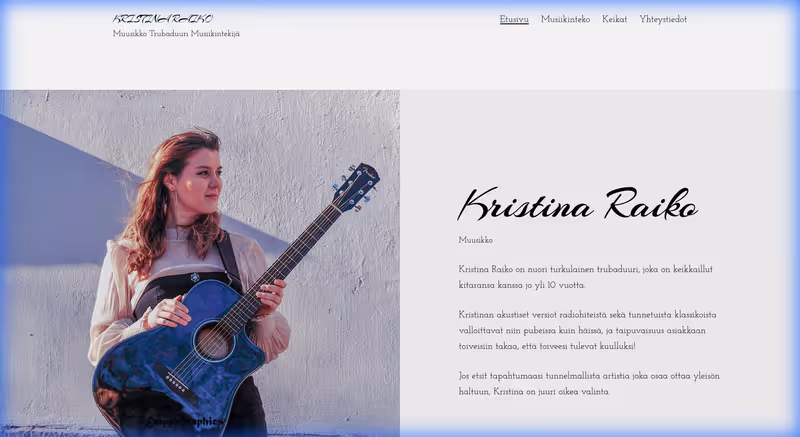
Task: Click the Muusikko subtitle below the heading
Action: coord(476,240)
